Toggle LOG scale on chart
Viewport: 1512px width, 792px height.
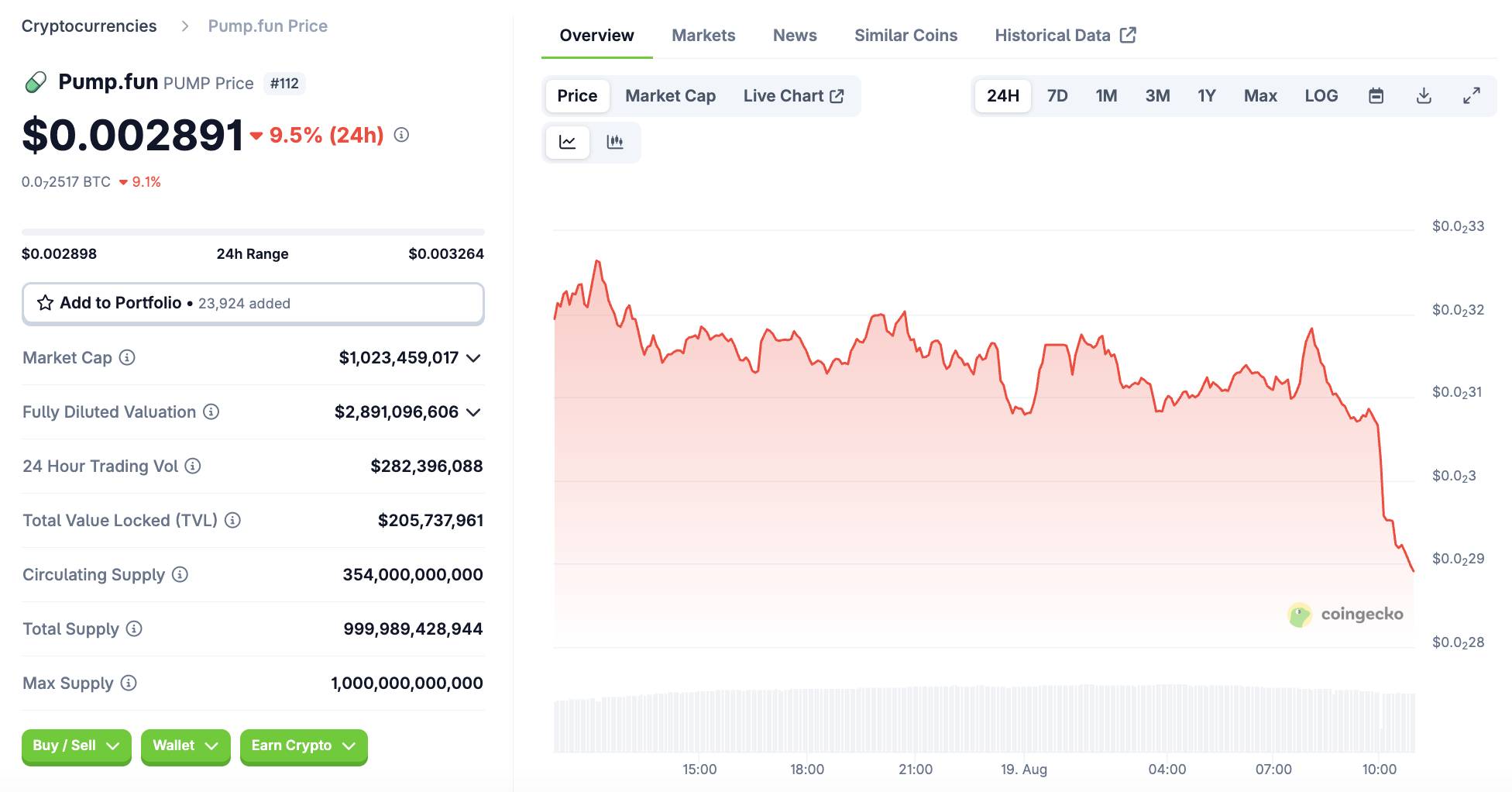(x=1321, y=96)
